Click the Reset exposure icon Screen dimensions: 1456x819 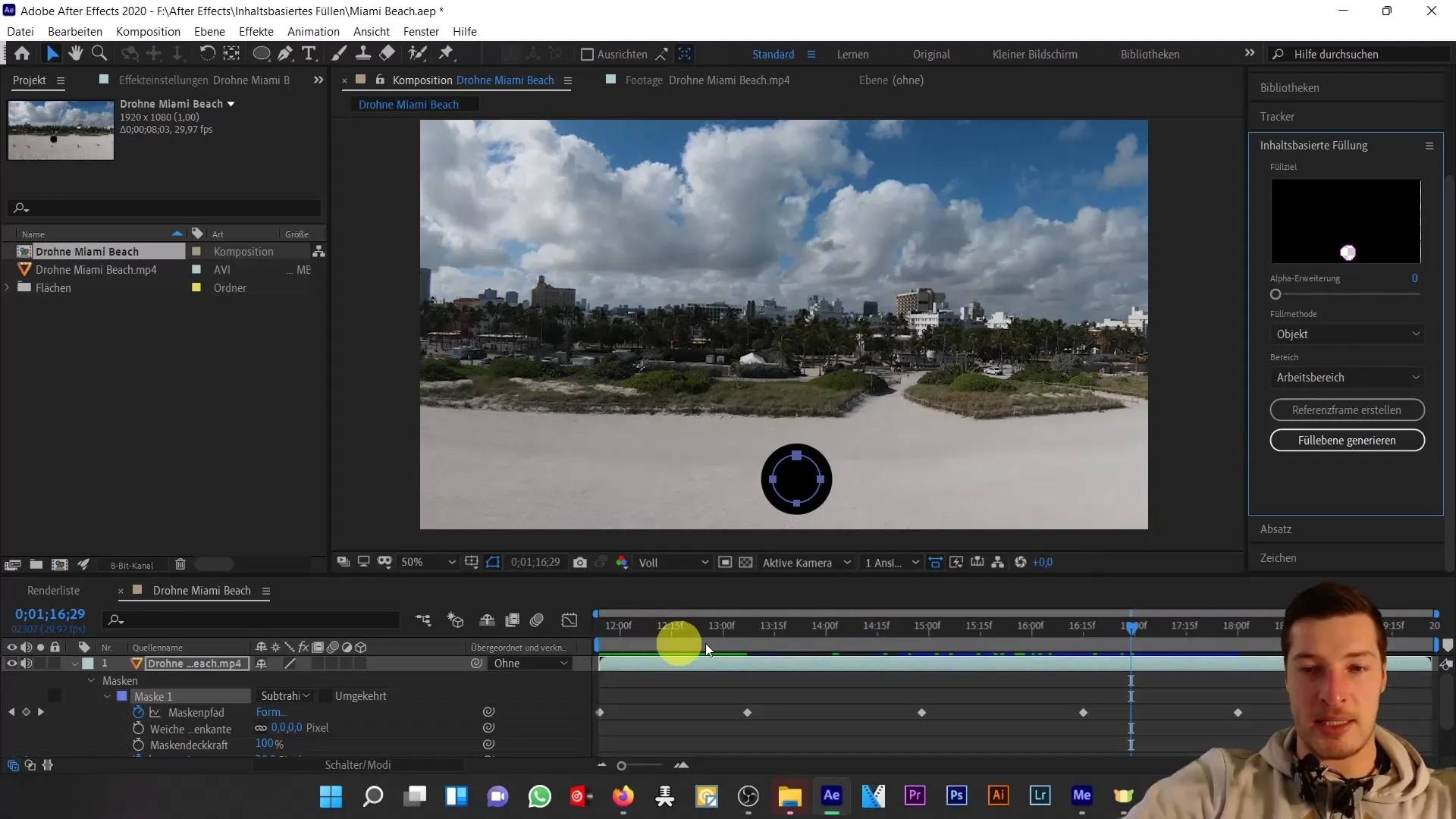1021,563
